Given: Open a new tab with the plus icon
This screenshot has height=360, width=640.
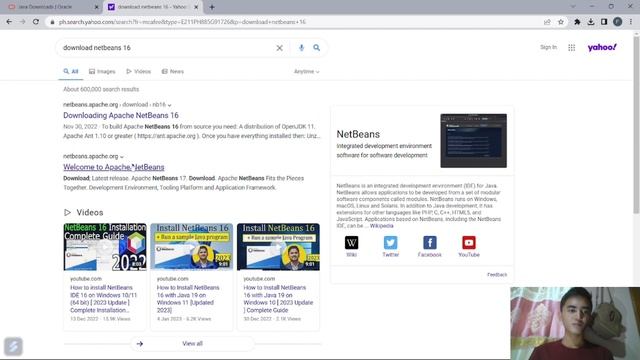Looking at the screenshot, I should point(212,7).
